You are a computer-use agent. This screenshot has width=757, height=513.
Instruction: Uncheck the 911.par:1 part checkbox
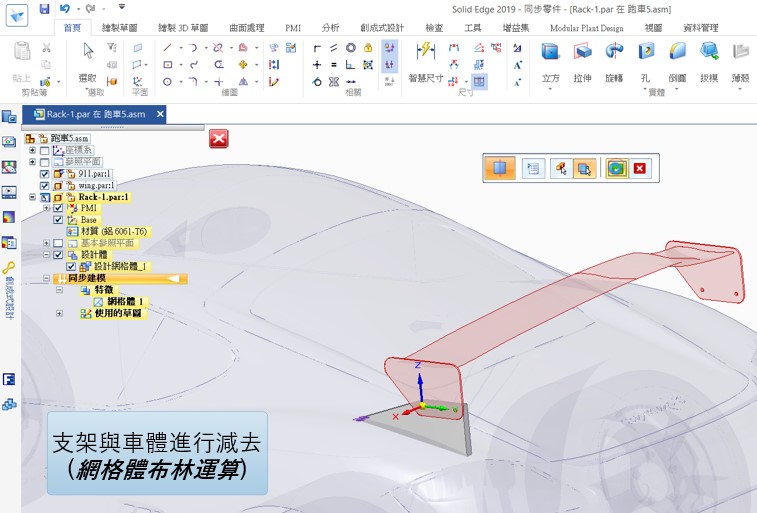point(44,174)
